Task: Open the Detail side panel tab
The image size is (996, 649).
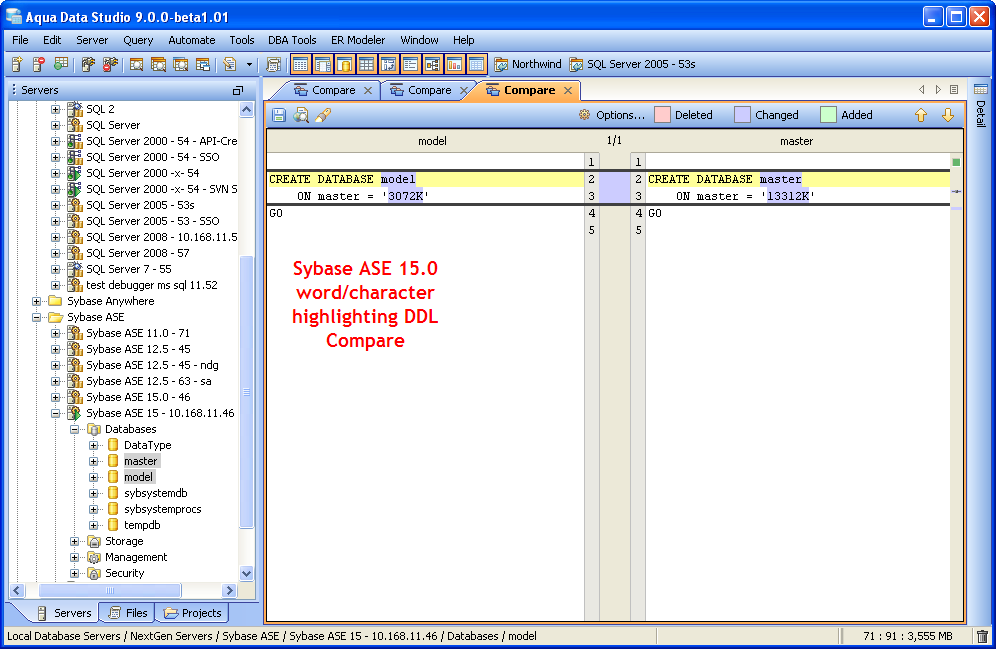Action: coord(981,105)
